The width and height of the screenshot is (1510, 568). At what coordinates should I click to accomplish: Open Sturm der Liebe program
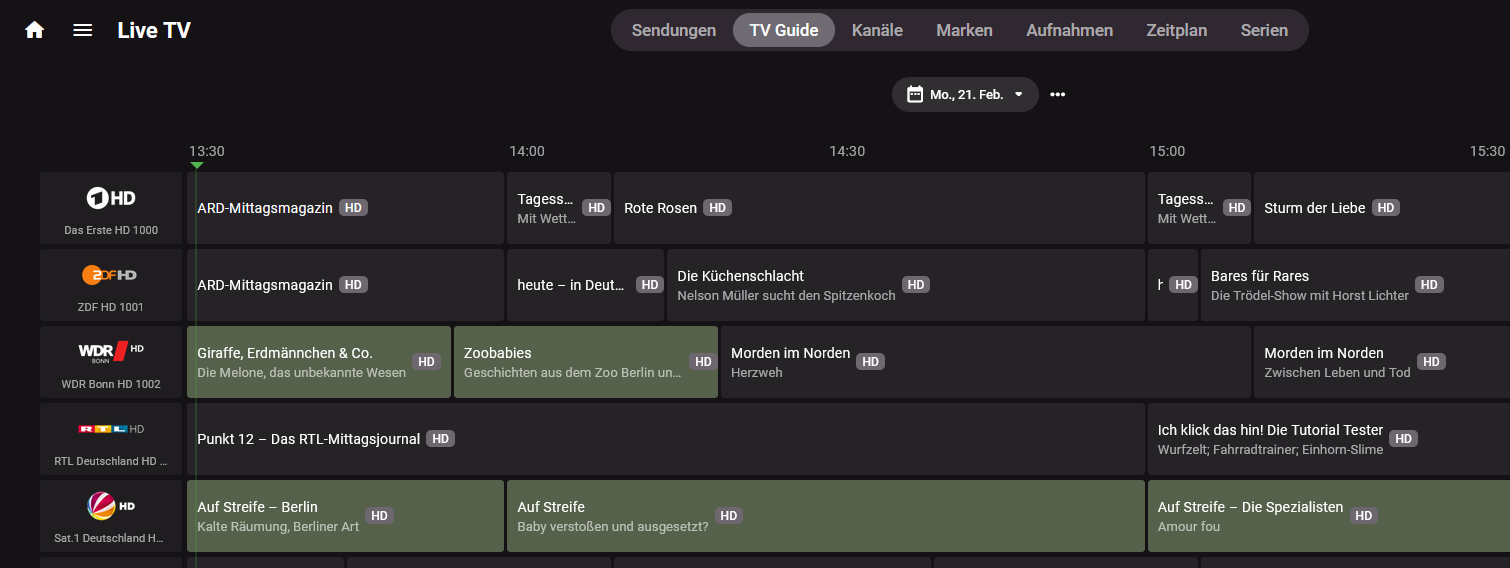[x=1382, y=208]
